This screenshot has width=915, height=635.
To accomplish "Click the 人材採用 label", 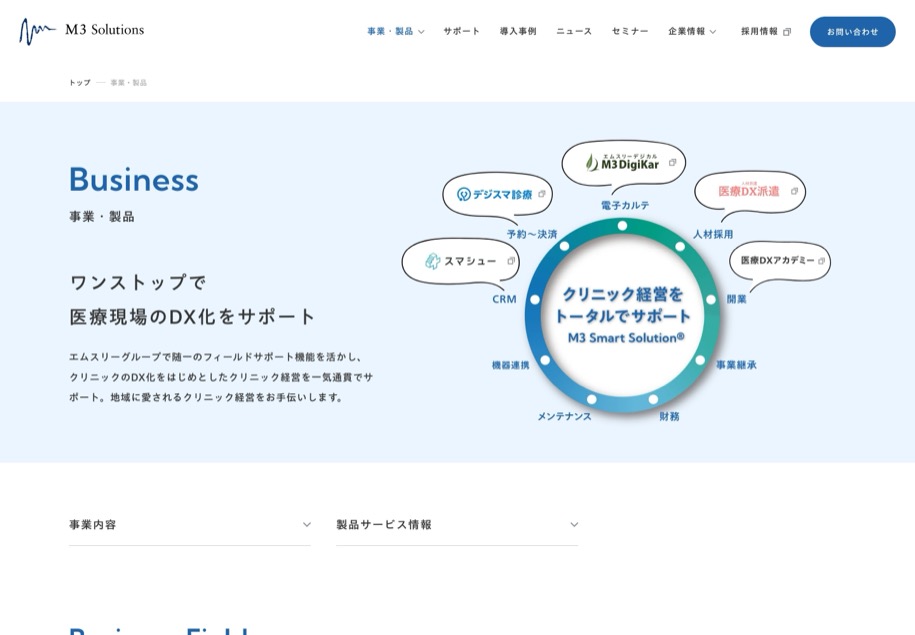I will [713, 234].
